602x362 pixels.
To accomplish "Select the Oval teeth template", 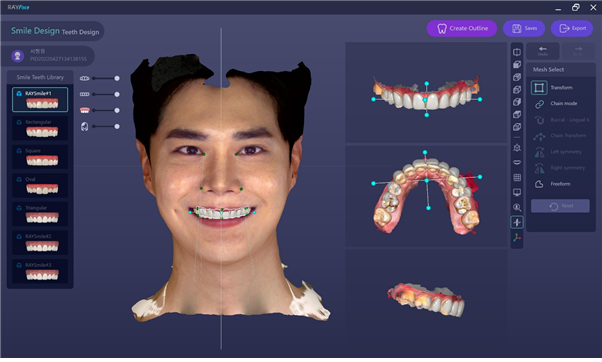I will [40, 185].
